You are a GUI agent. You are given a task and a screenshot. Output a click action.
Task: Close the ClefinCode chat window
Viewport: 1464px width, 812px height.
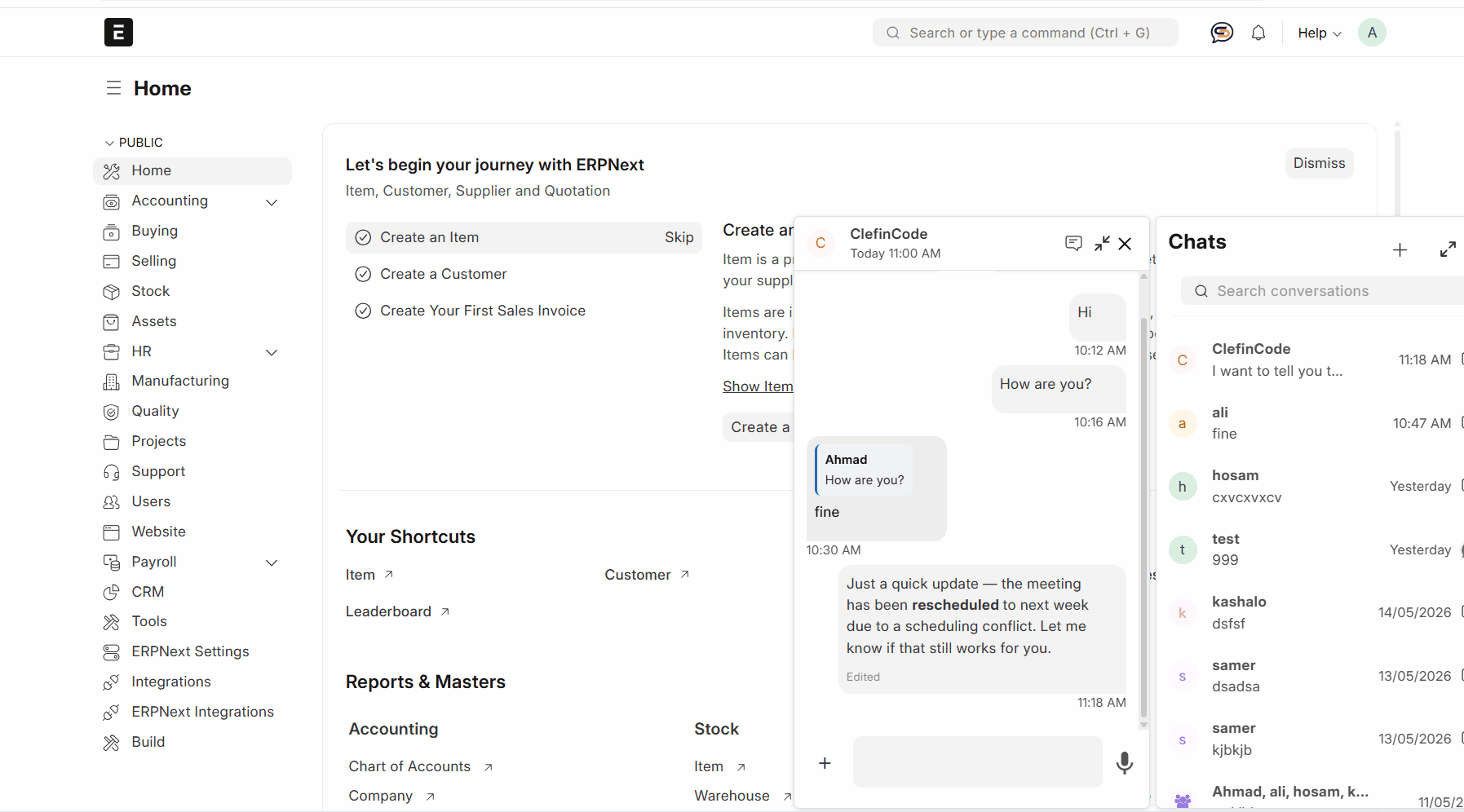tap(1125, 243)
